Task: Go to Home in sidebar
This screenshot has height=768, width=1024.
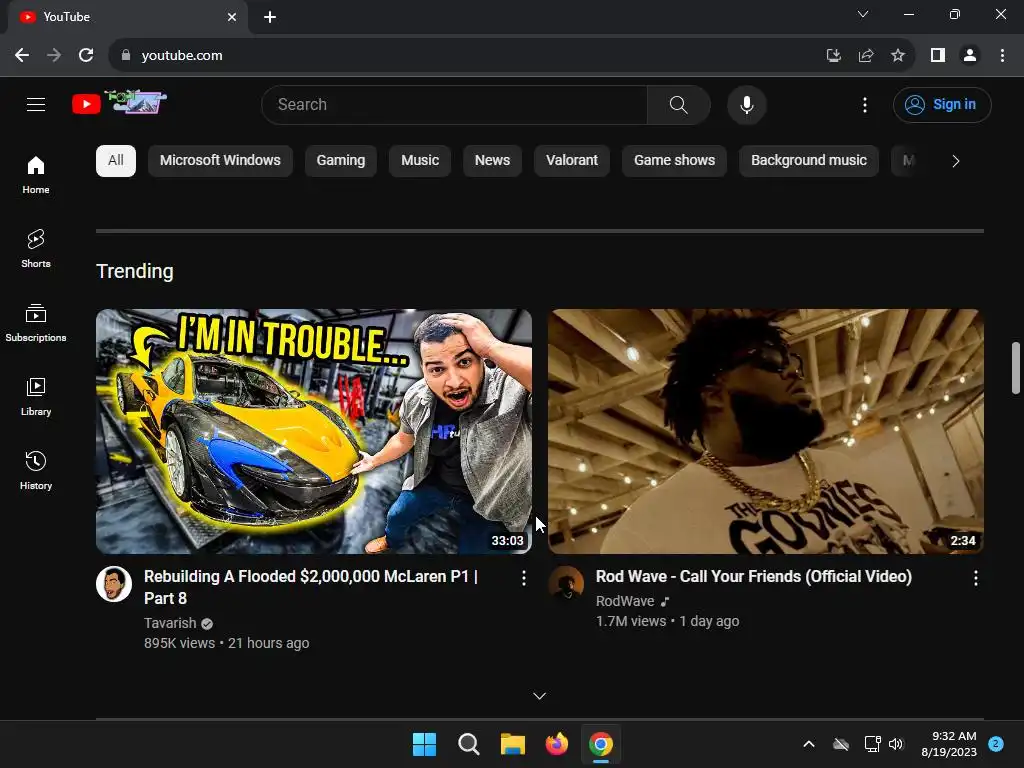Action: pos(36,175)
